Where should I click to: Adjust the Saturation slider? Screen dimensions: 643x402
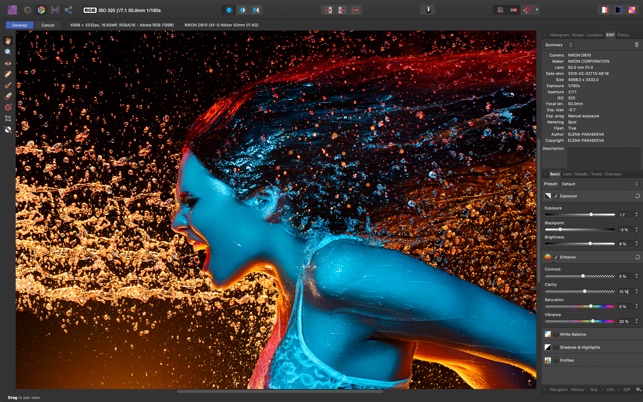coord(579,306)
